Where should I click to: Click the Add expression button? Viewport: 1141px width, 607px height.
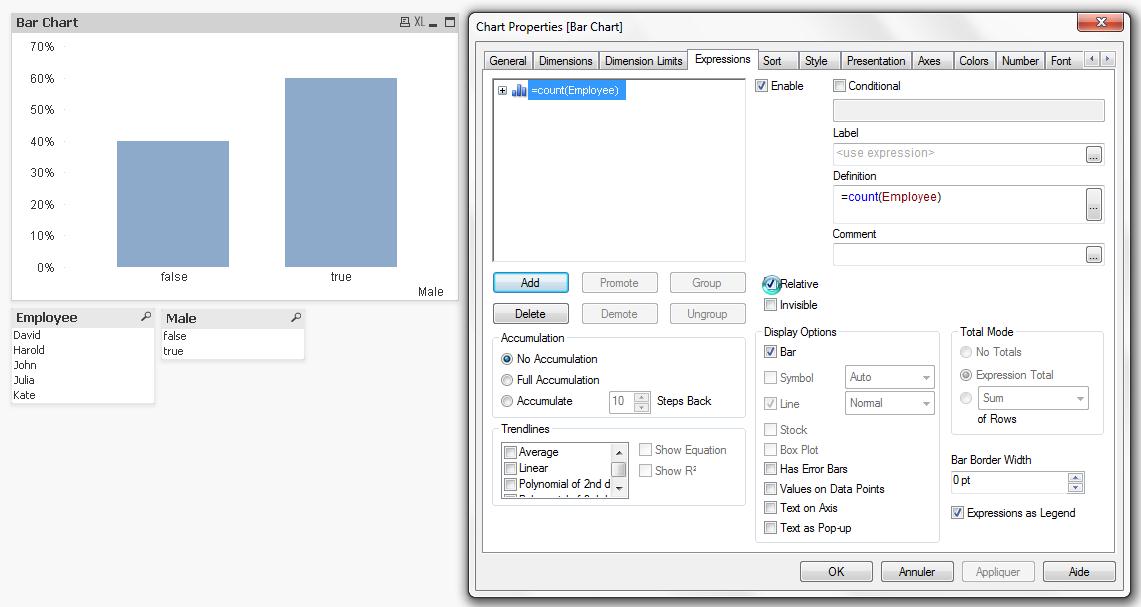pos(530,282)
